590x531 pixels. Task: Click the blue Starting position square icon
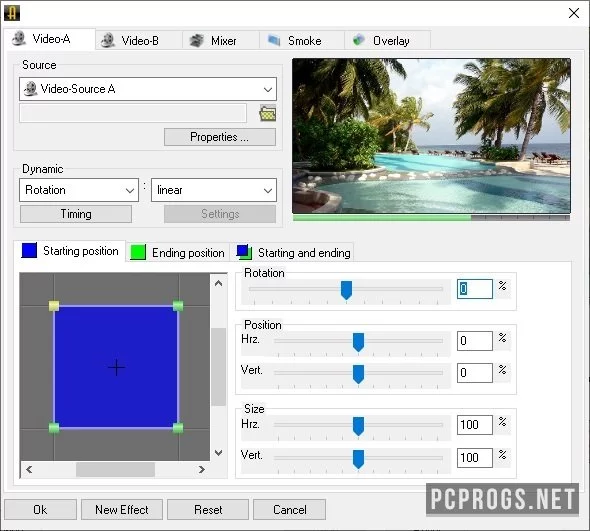[29, 250]
